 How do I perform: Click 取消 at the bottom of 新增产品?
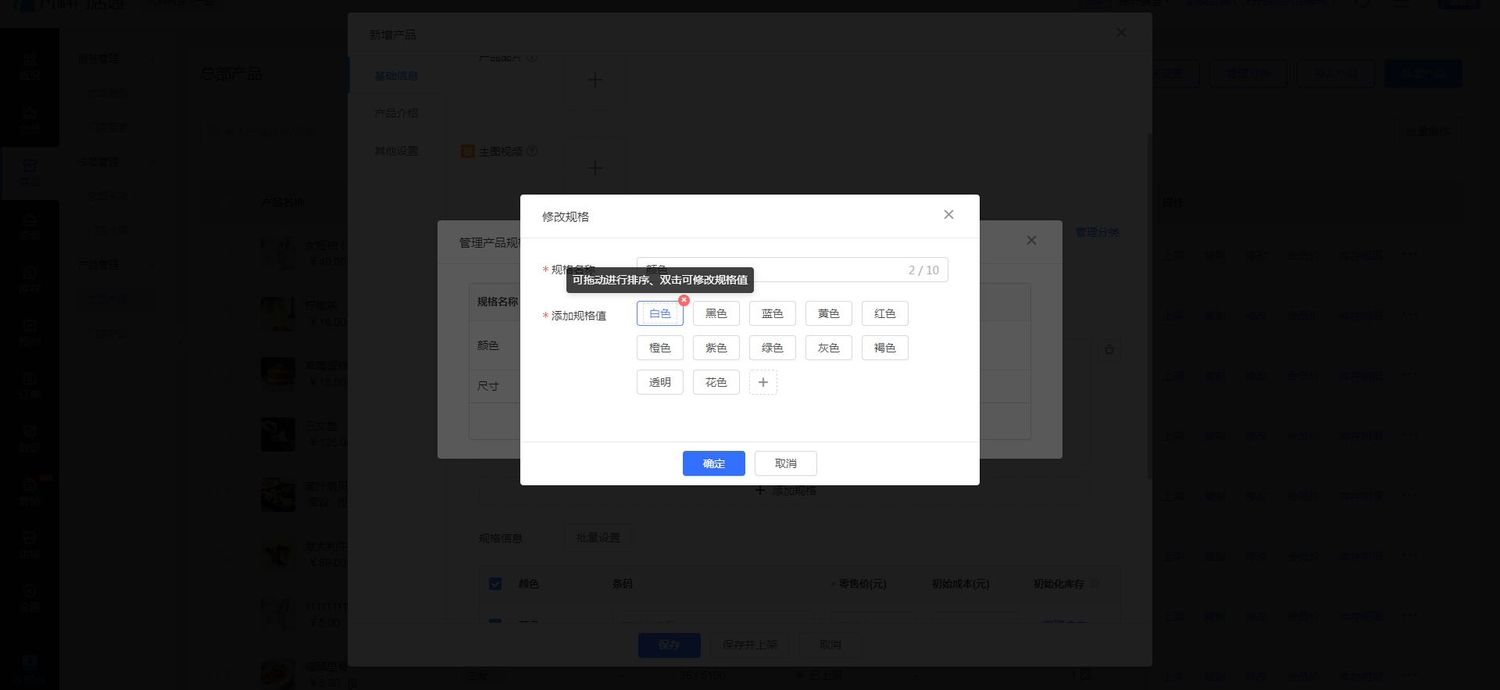click(830, 645)
